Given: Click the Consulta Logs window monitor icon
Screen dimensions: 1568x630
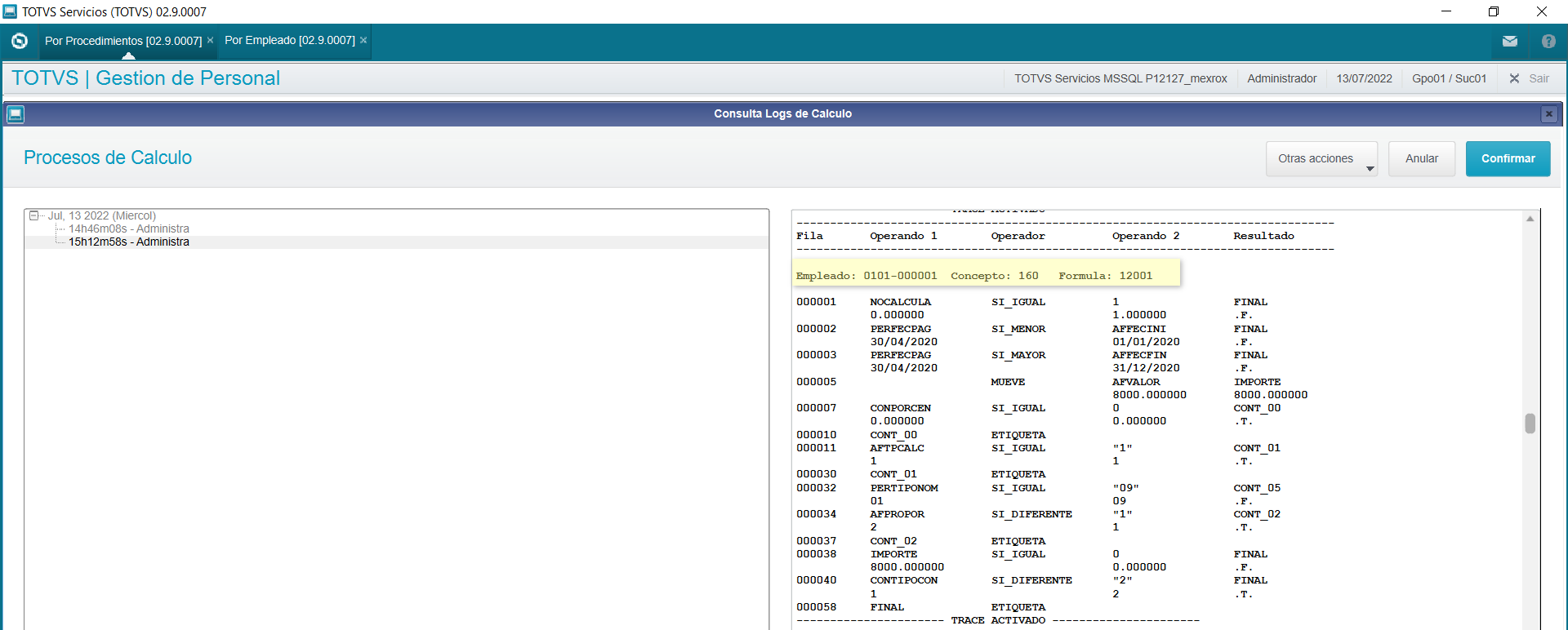Looking at the screenshot, I should [x=16, y=114].
